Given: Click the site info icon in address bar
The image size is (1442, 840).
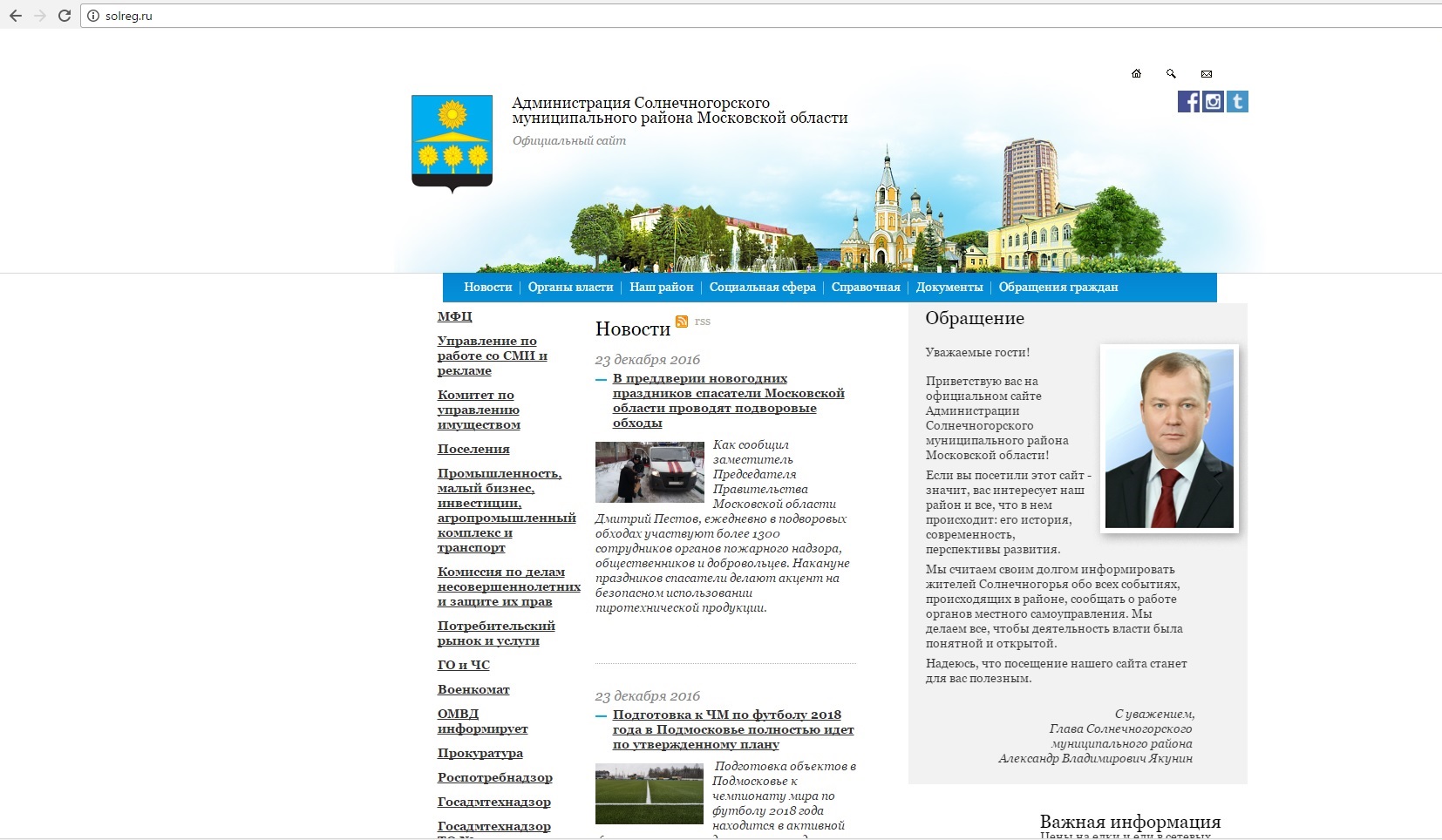Looking at the screenshot, I should 93,16.
